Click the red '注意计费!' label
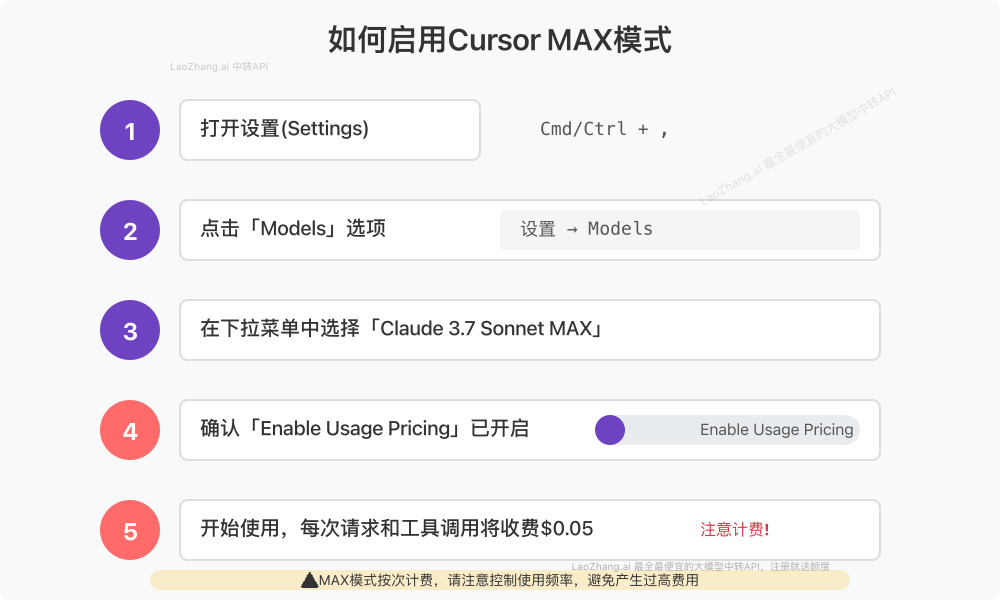 click(735, 529)
